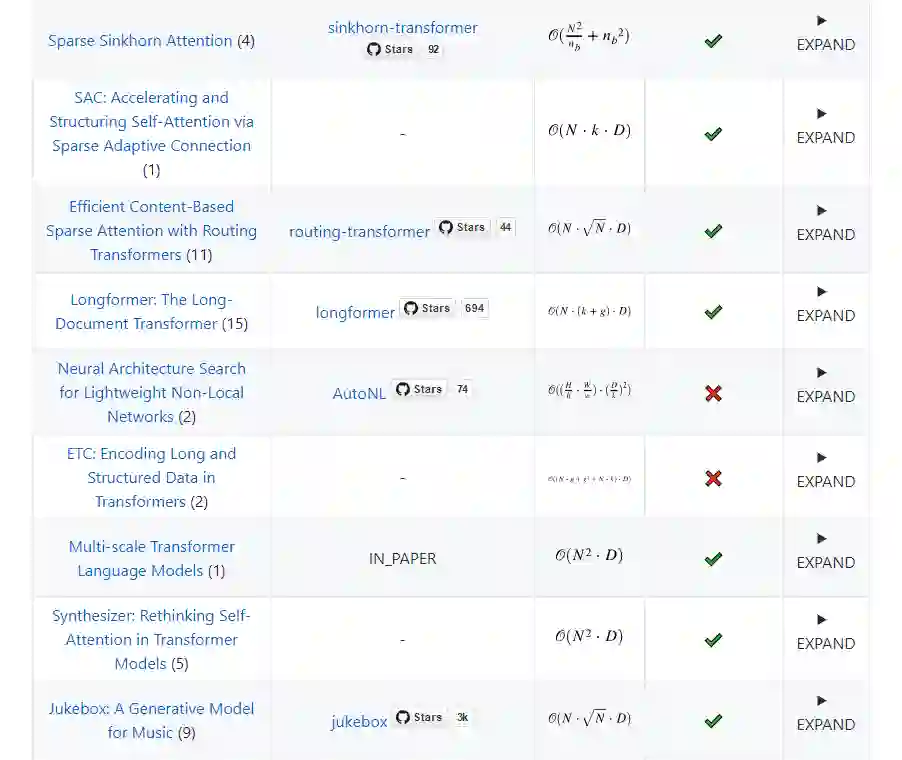
Task: Click the AutoNL GitHub Stars badge
Action: [432, 389]
